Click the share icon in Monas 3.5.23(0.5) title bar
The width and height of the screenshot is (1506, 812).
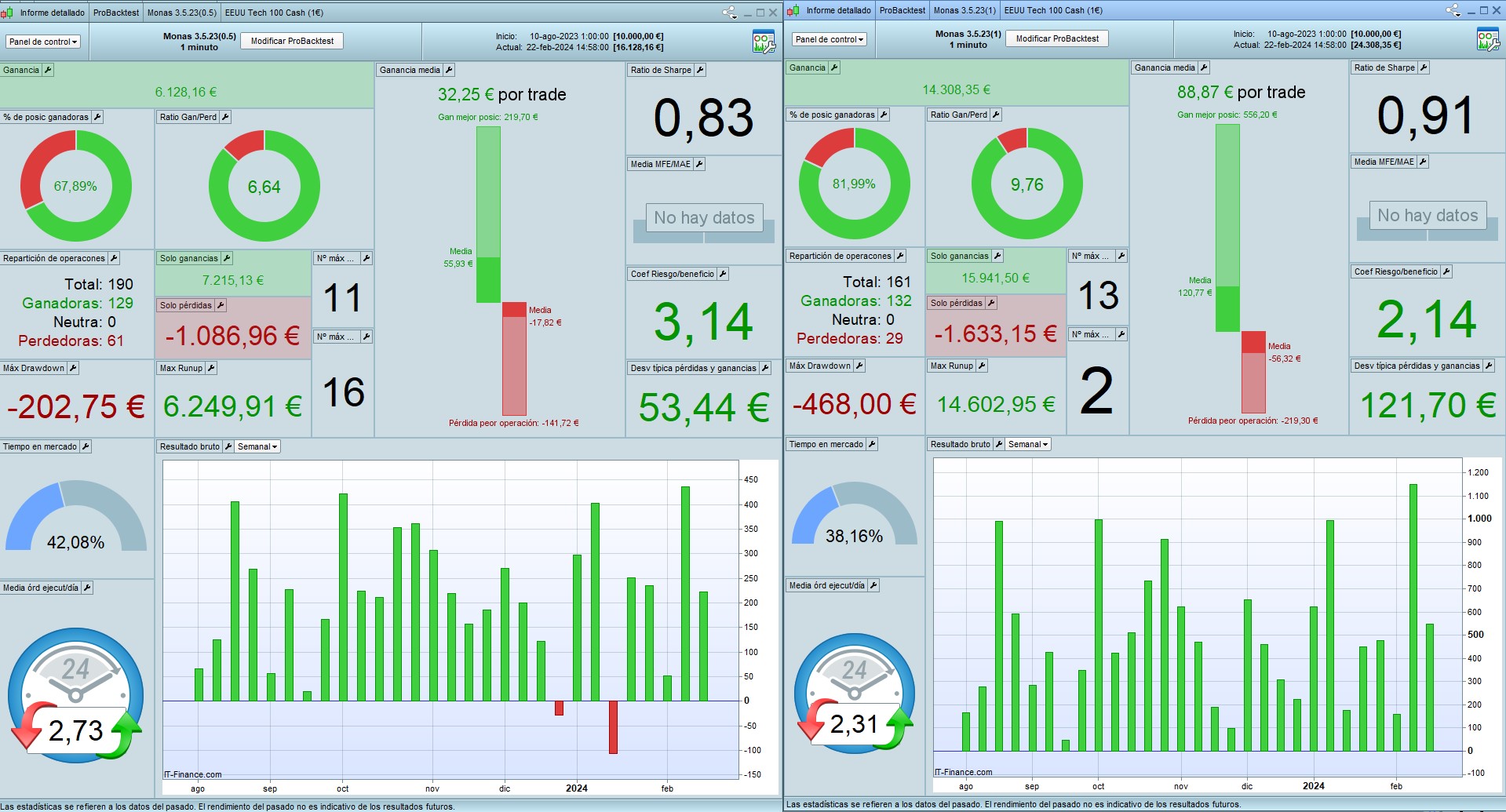(730, 13)
